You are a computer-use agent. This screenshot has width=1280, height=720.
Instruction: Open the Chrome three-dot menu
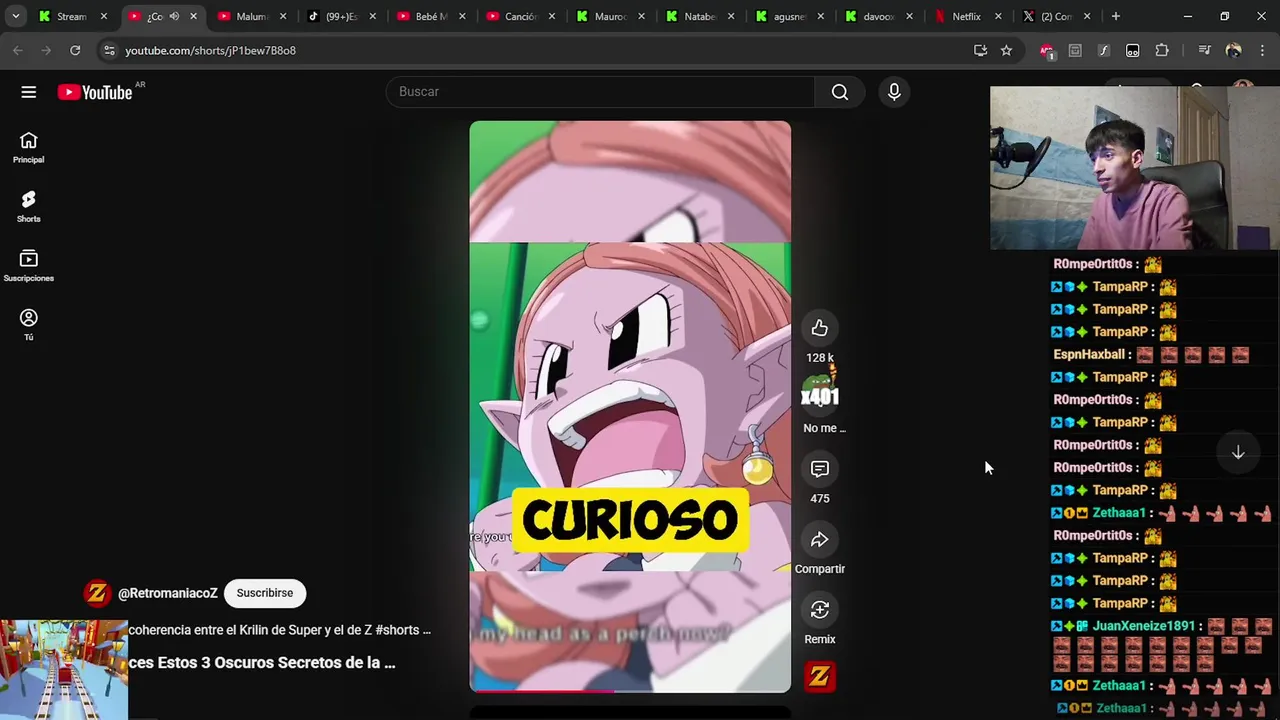pyautogui.click(x=1262, y=50)
